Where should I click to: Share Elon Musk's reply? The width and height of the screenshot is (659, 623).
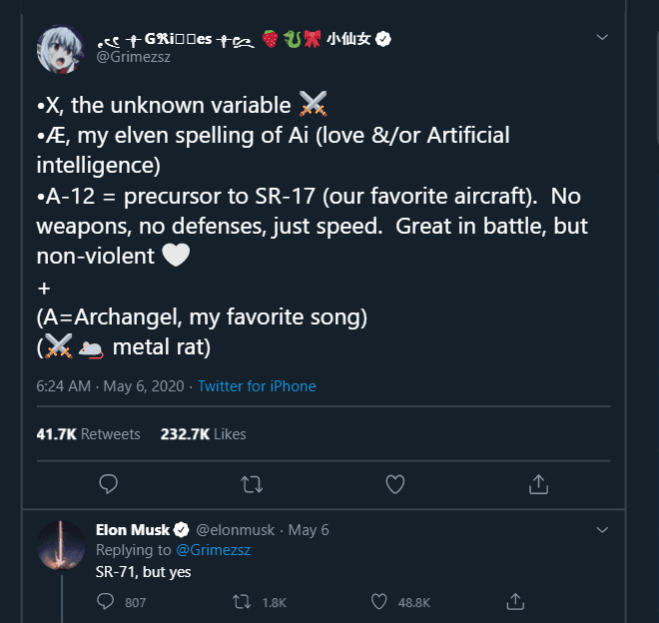[x=516, y=601]
